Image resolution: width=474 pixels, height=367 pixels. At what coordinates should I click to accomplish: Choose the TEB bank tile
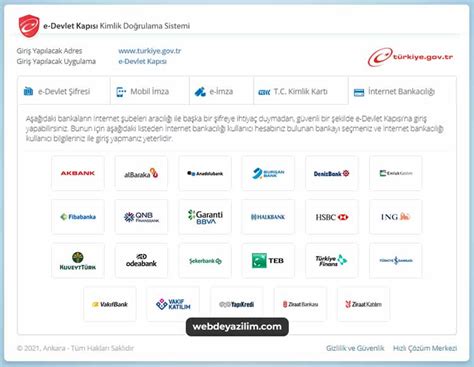[x=268, y=260]
